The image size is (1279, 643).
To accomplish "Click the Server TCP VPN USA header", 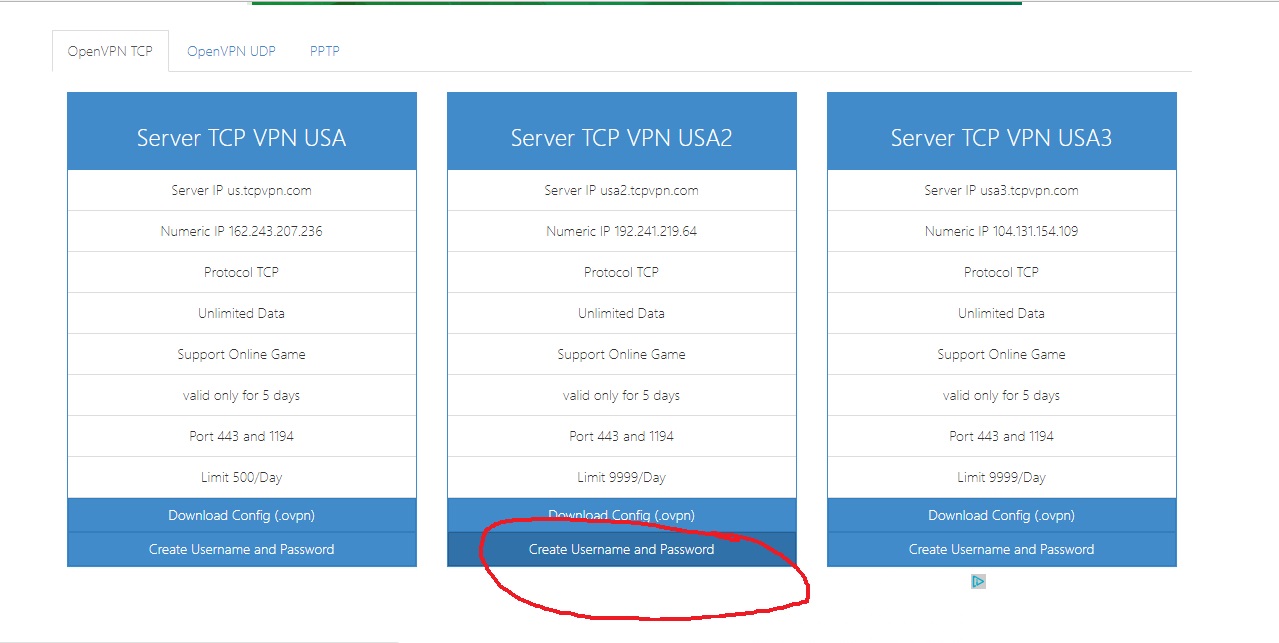I will (241, 137).
